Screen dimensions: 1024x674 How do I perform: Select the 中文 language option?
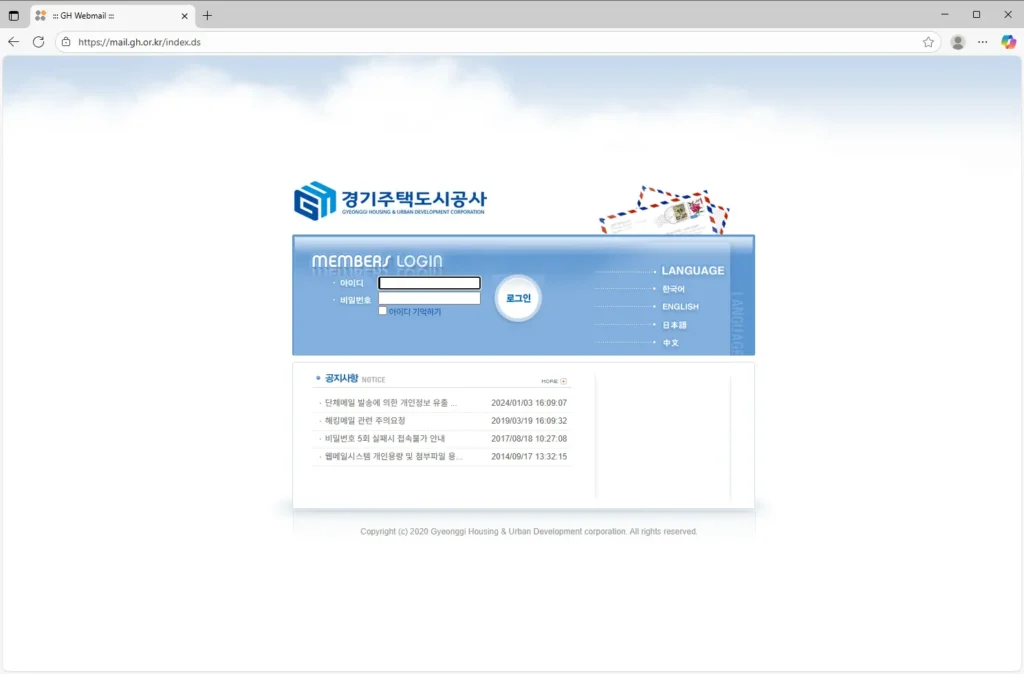tap(673, 342)
